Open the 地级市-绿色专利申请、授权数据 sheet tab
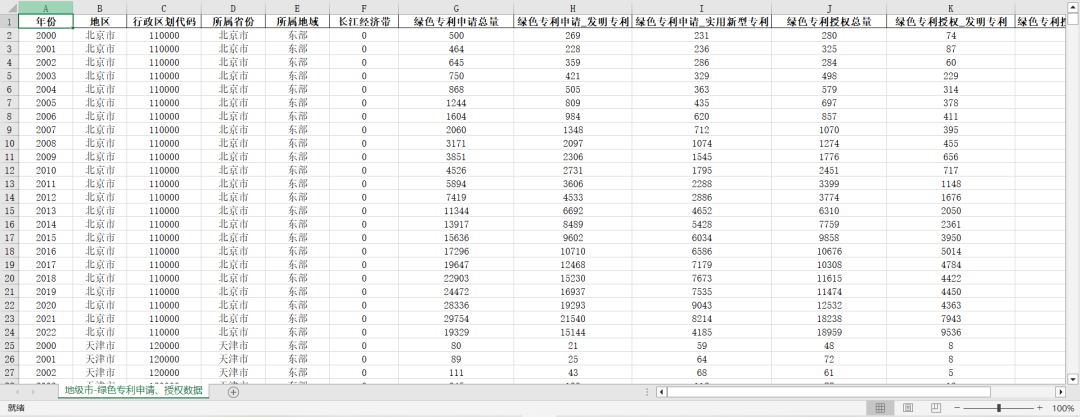 pos(134,390)
